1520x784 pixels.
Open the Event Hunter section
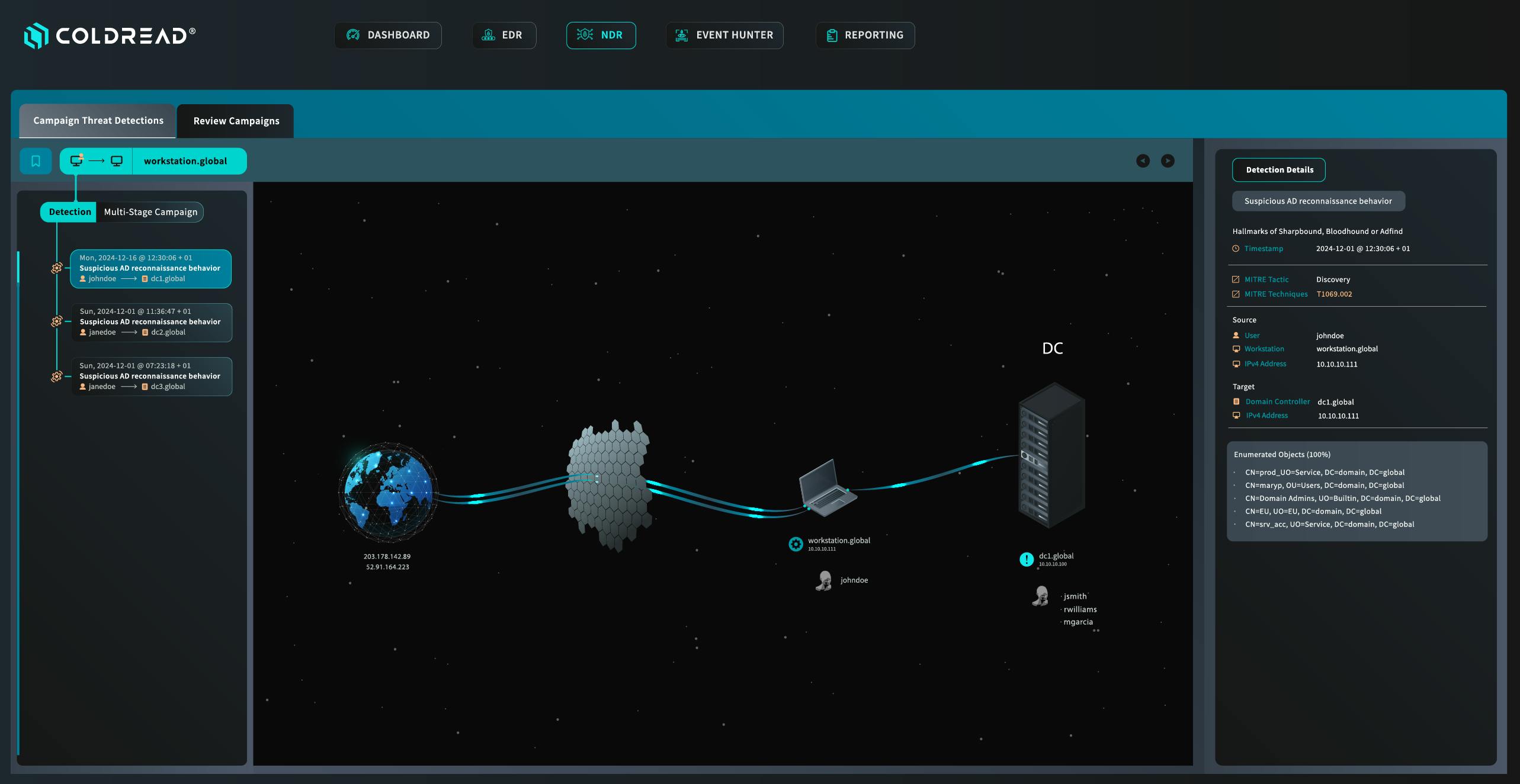click(724, 36)
